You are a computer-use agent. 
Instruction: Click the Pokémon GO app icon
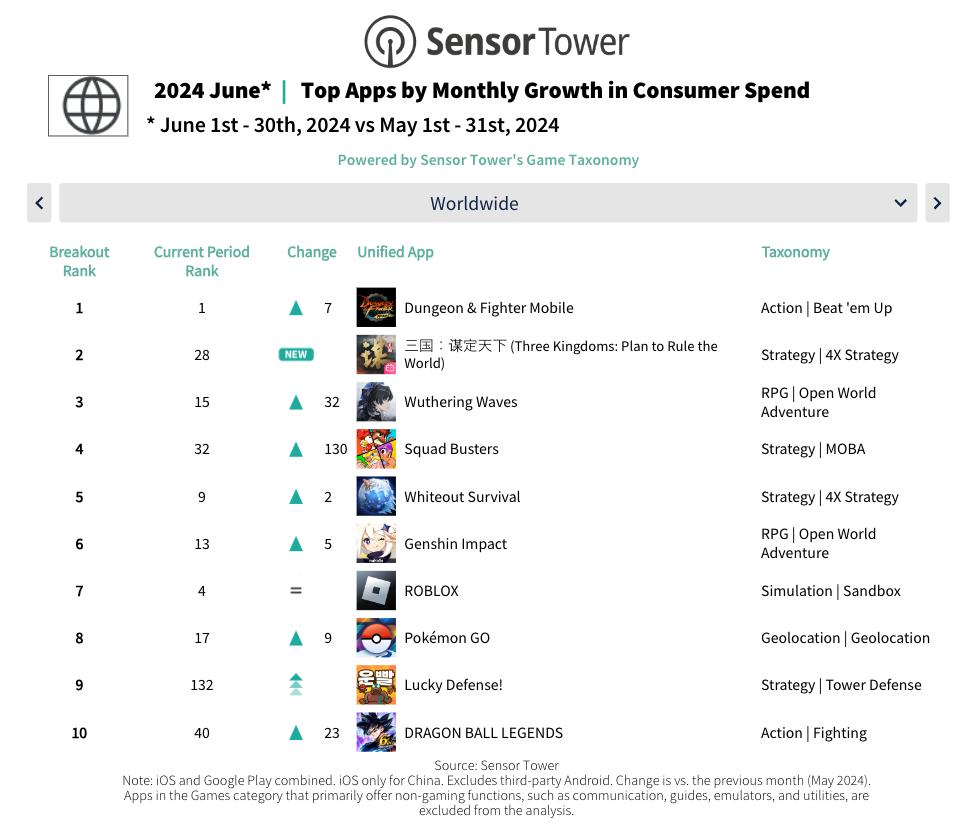point(376,638)
